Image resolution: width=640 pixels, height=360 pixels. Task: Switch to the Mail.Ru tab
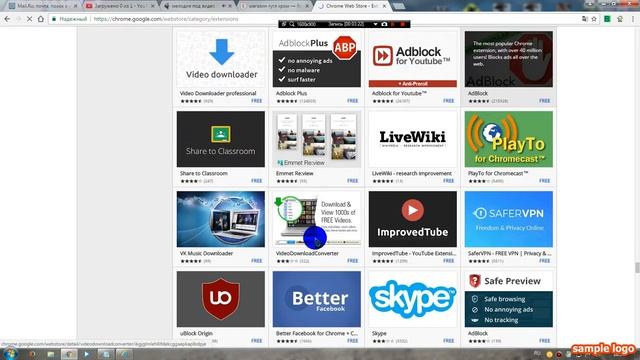click(42, 6)
